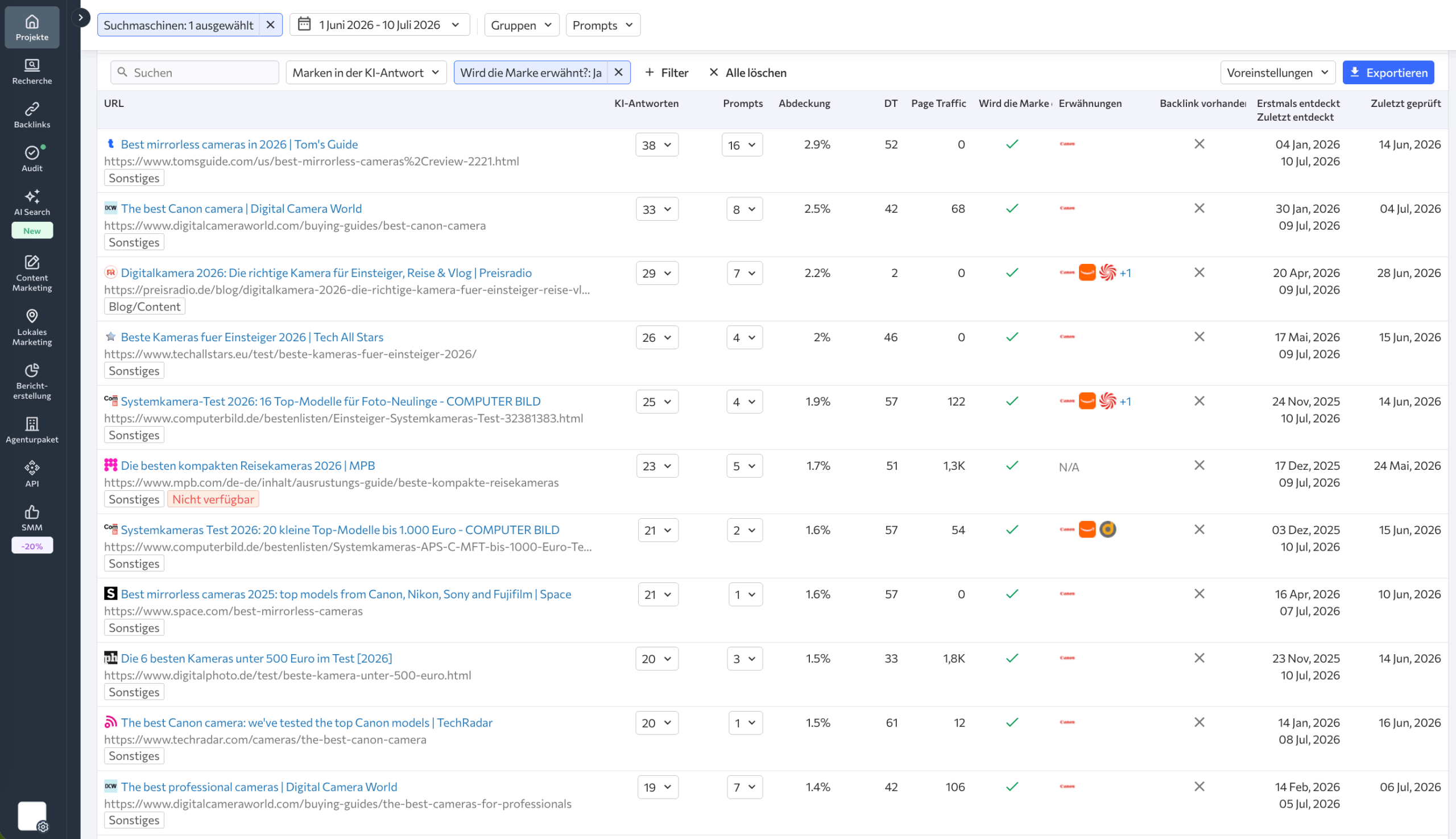Click the Canon logo in Tom's Guide row
Viewport: 1456px width, 839px height.
click(1067, 144)
